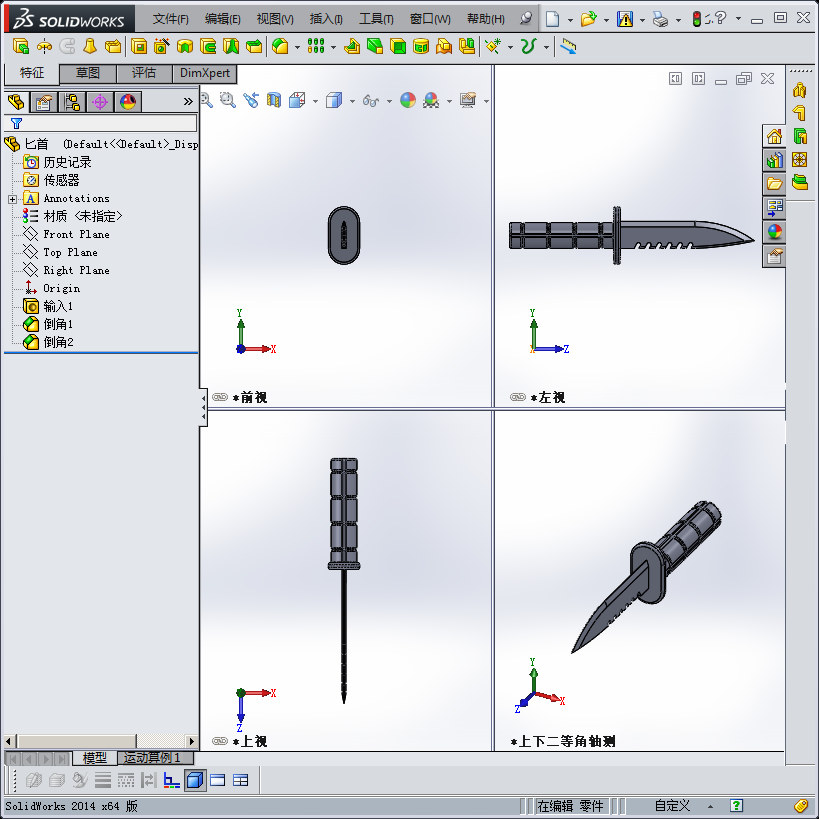
Task: Expand the Annotations tree node
Action: (14, 197)
